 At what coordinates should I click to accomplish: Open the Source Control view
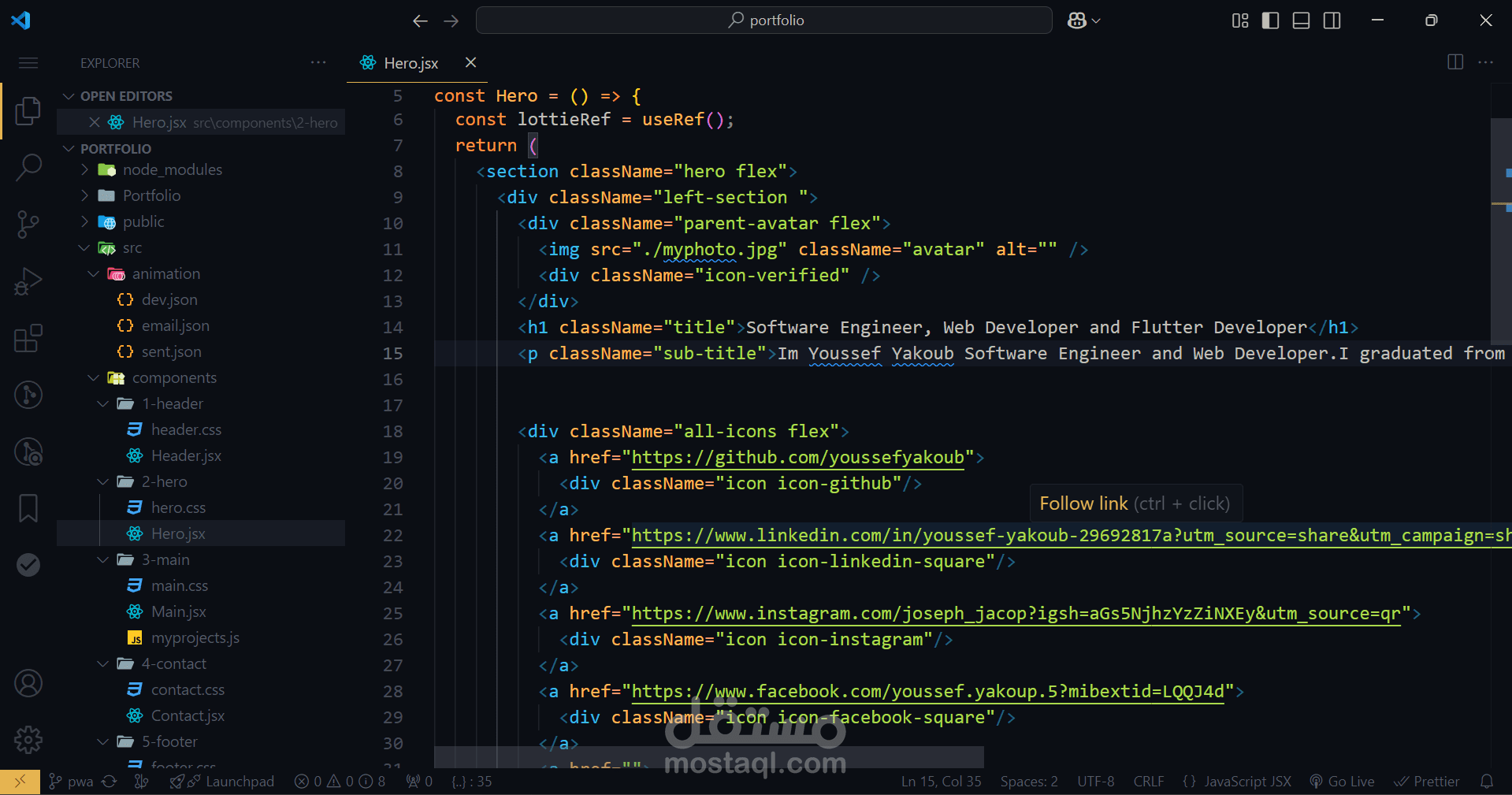pos(28,225)
